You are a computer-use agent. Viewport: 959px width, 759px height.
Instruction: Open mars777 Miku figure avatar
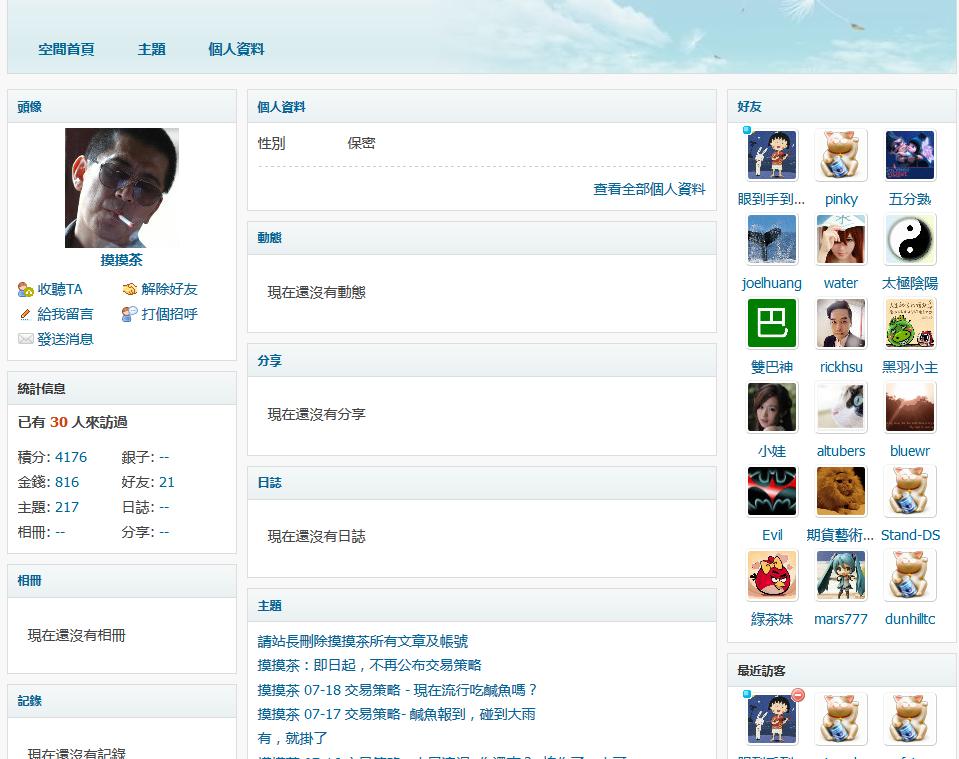[x=841, y=575]
